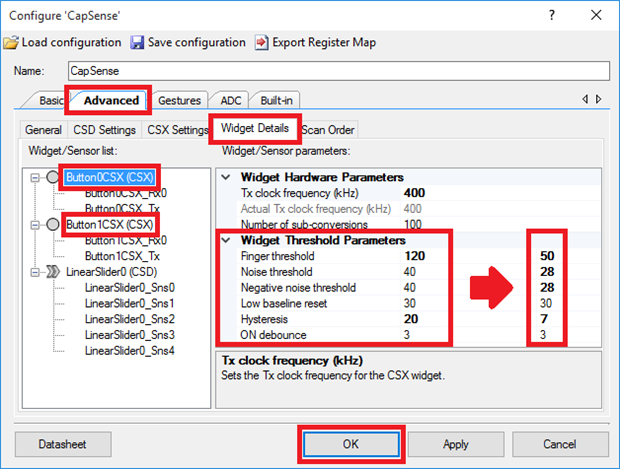The height and width of the screenshot is (469, 620).
Task: Click the Button0CSX widget circle icon
Action: click(53, 177)
